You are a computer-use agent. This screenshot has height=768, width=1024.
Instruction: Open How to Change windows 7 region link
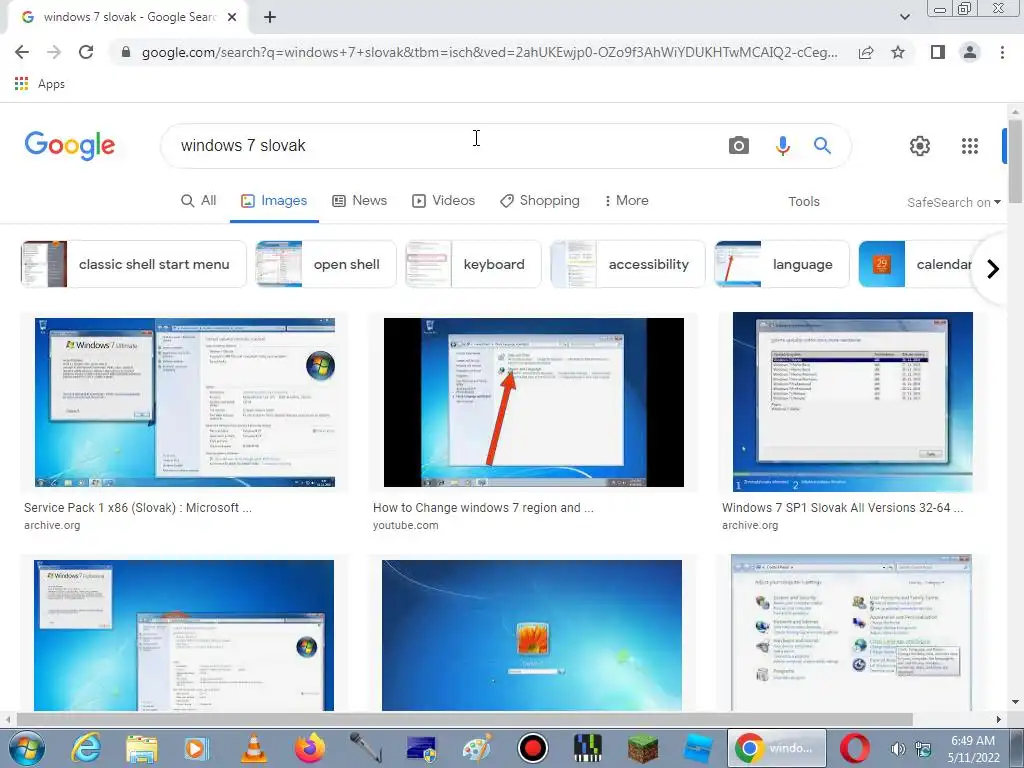click(483, 507)
